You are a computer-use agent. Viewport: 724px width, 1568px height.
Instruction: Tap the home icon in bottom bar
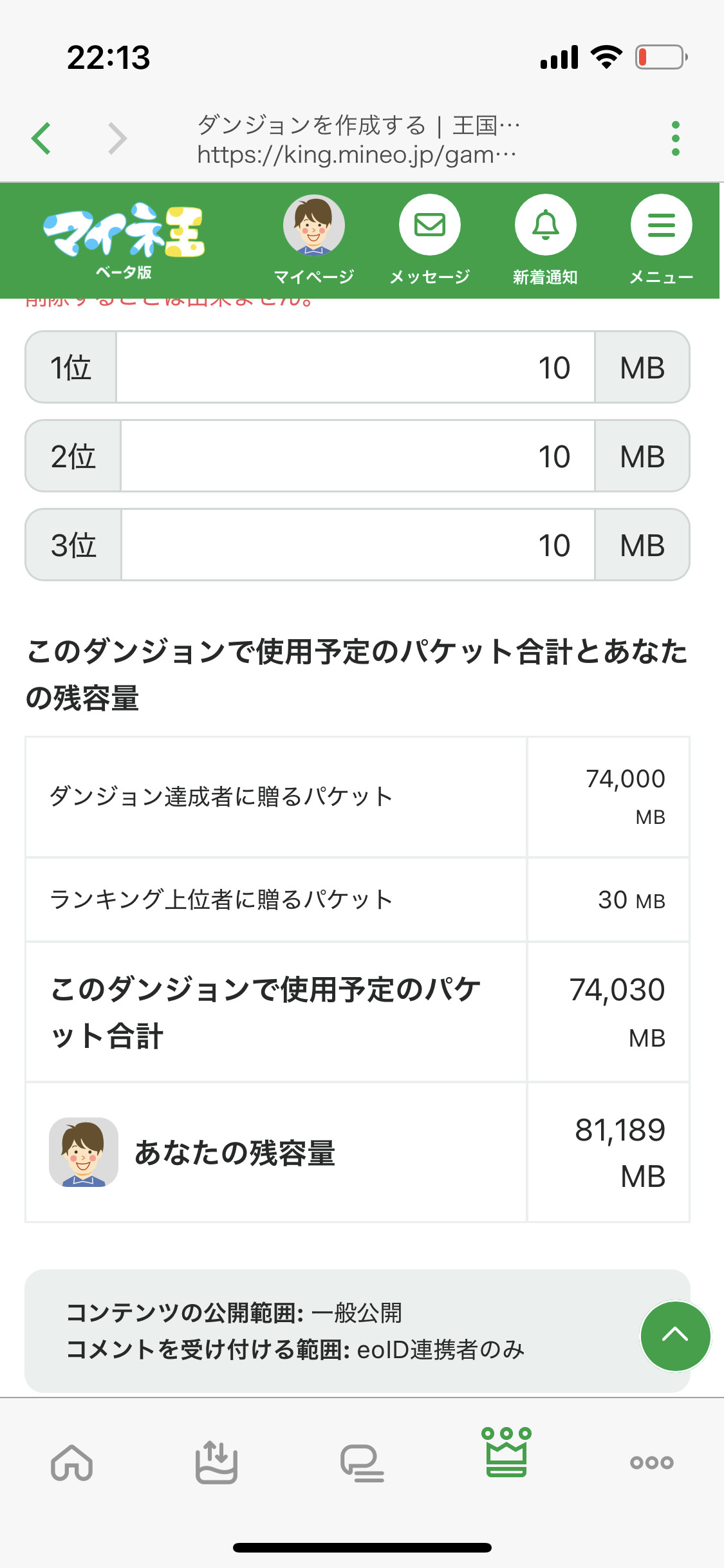pyautogui.click(x=72, y=1462)
